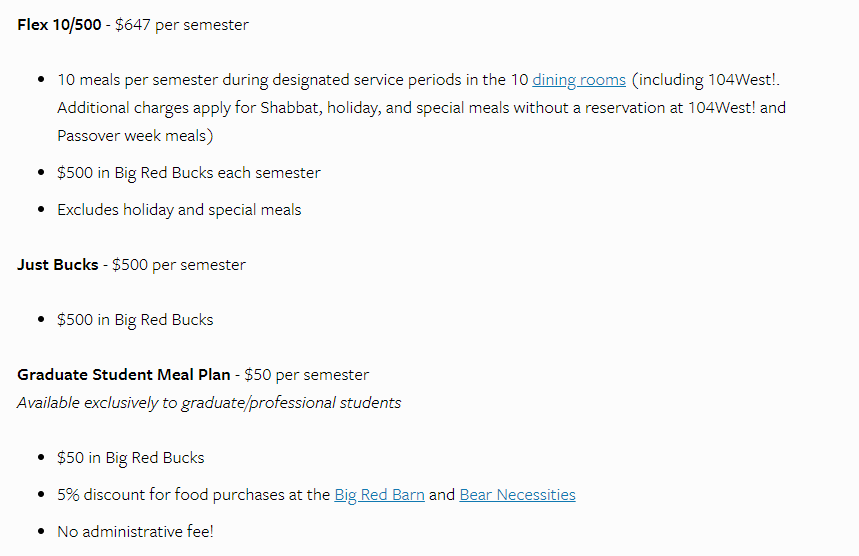Click the '(including 104West!.' text after the link
Screen dimensions: 859x556
tap(706, 80)
